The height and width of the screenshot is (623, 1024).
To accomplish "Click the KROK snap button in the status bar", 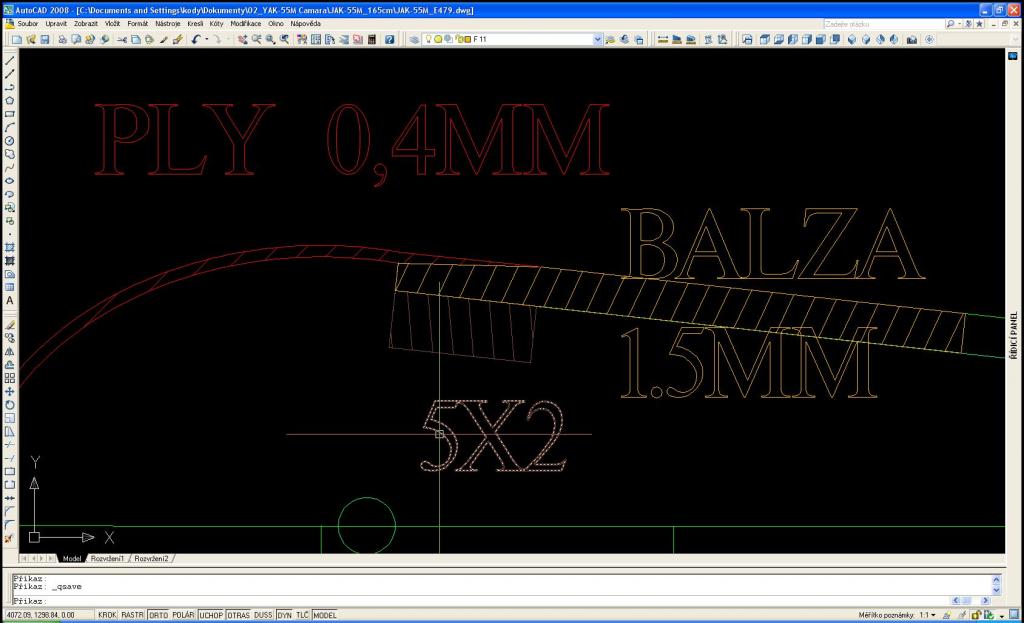I will 106,615.
